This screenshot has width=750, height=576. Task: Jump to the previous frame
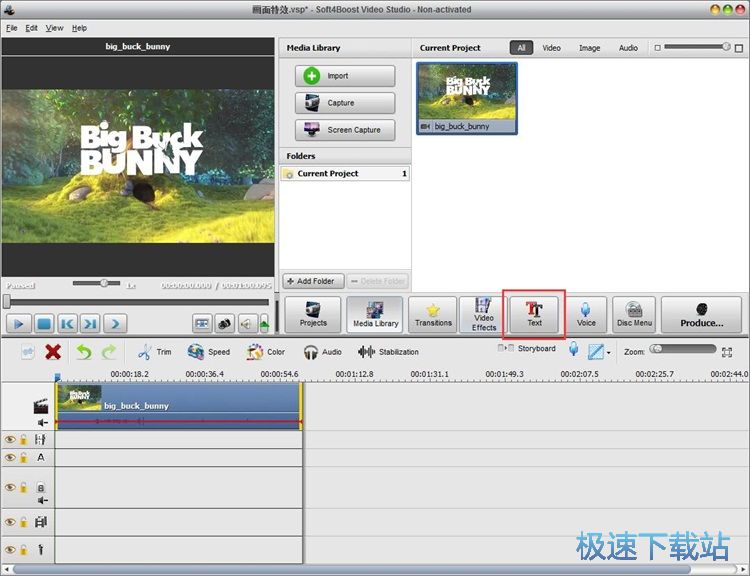click(67, 324)
